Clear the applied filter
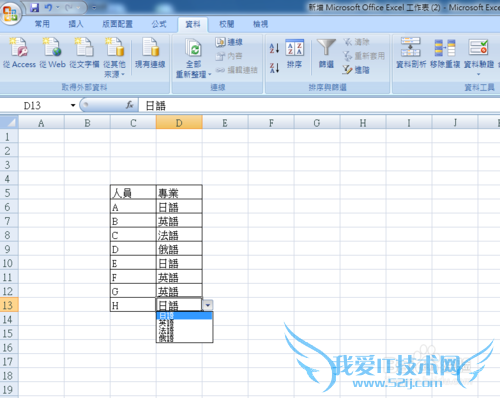 tap(357, 42)
